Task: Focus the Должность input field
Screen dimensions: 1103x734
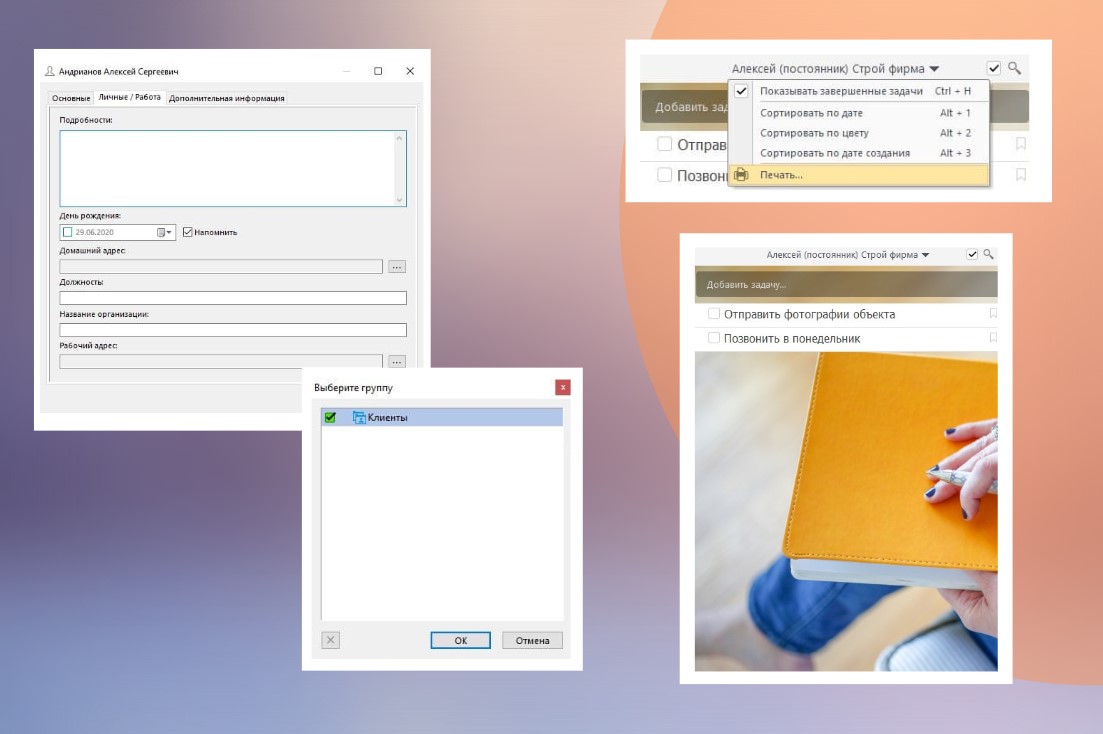Action: pos(233,298)
